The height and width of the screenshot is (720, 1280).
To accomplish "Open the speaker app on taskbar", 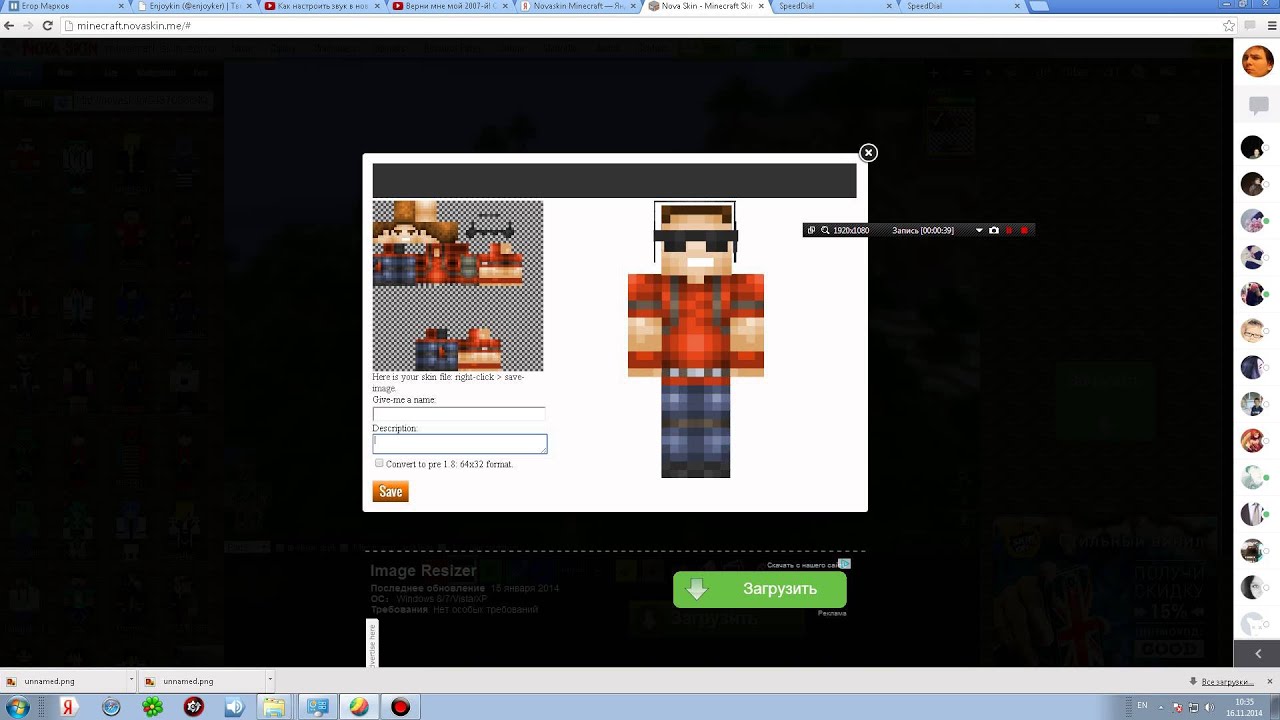I will pos(235,707).
